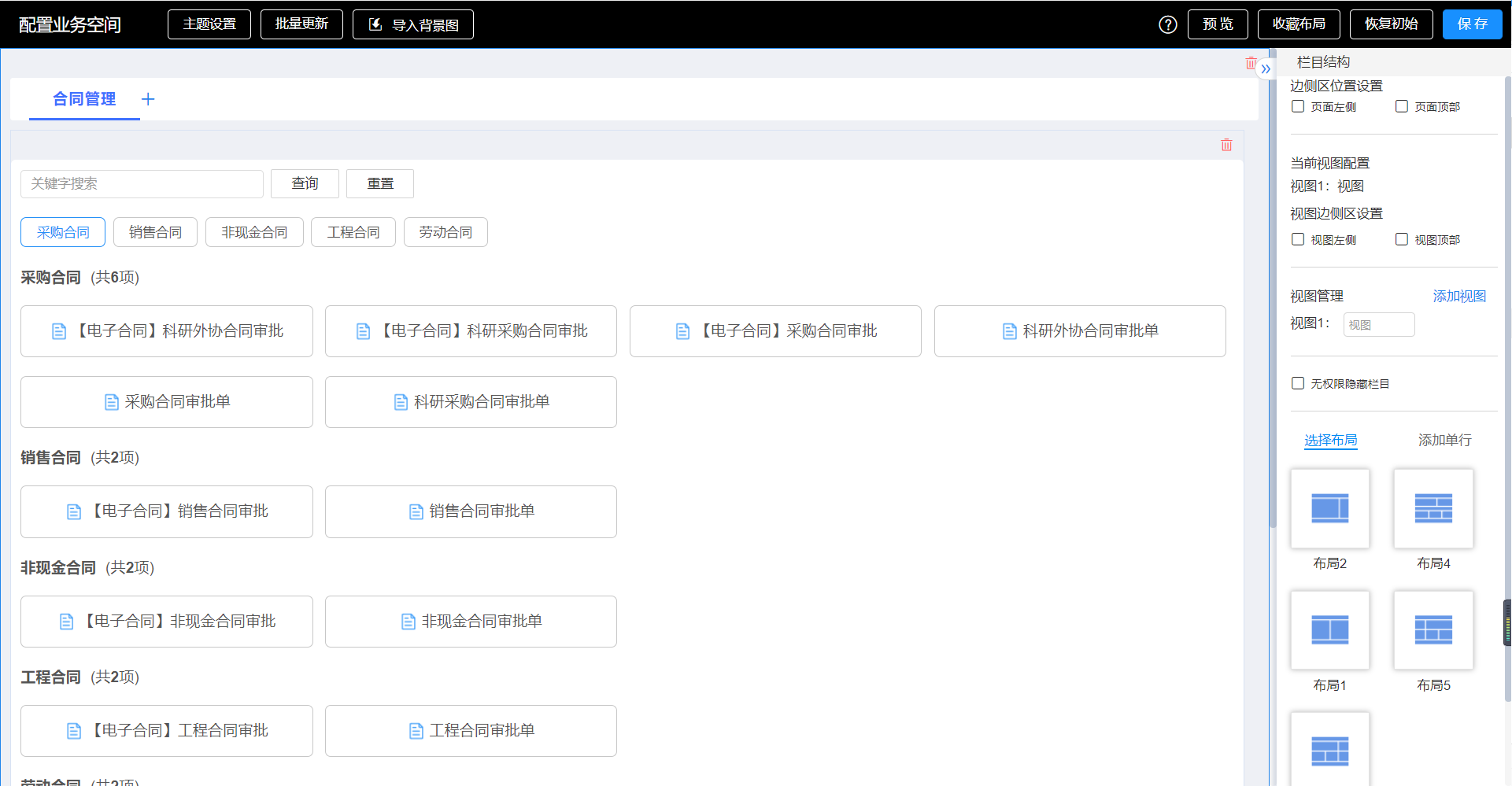
Task: Check the 视图顶部 option
Action: point(1402,239)
